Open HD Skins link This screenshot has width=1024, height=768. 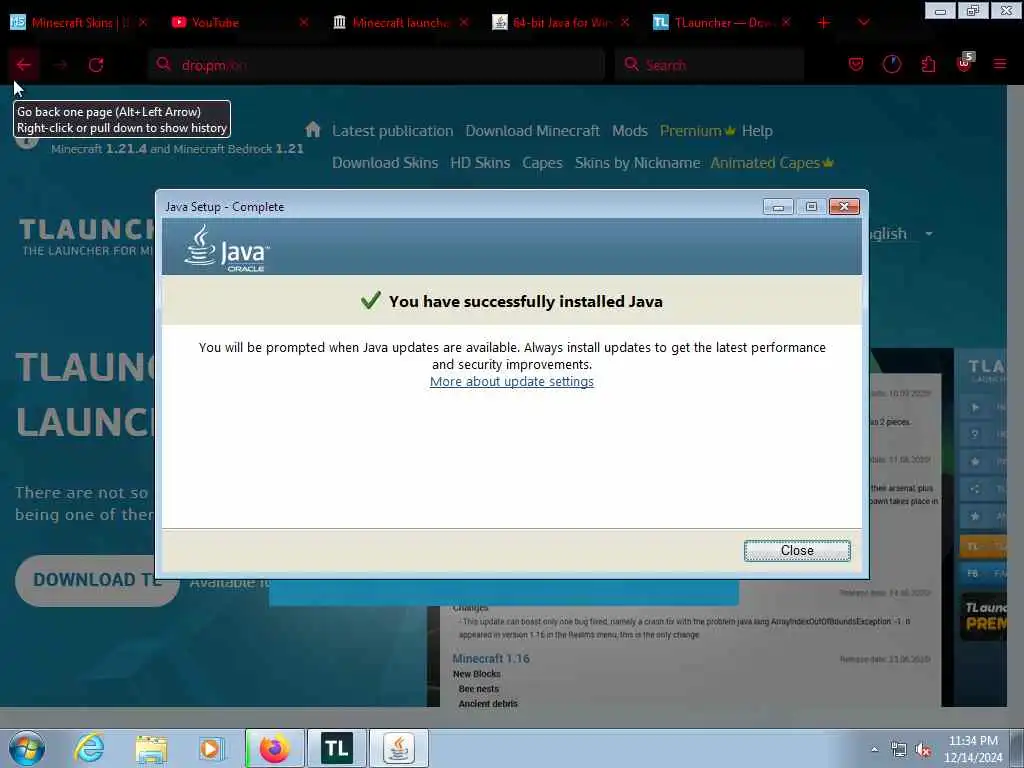coord(480,163)
